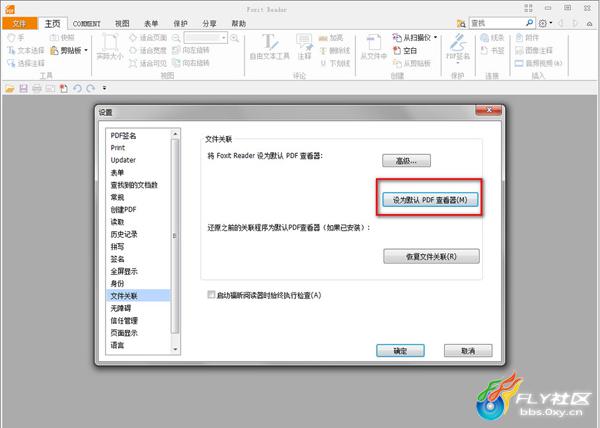Insert a 书签 bookmark
Viewport: 600px width, 428px height.
492,50
